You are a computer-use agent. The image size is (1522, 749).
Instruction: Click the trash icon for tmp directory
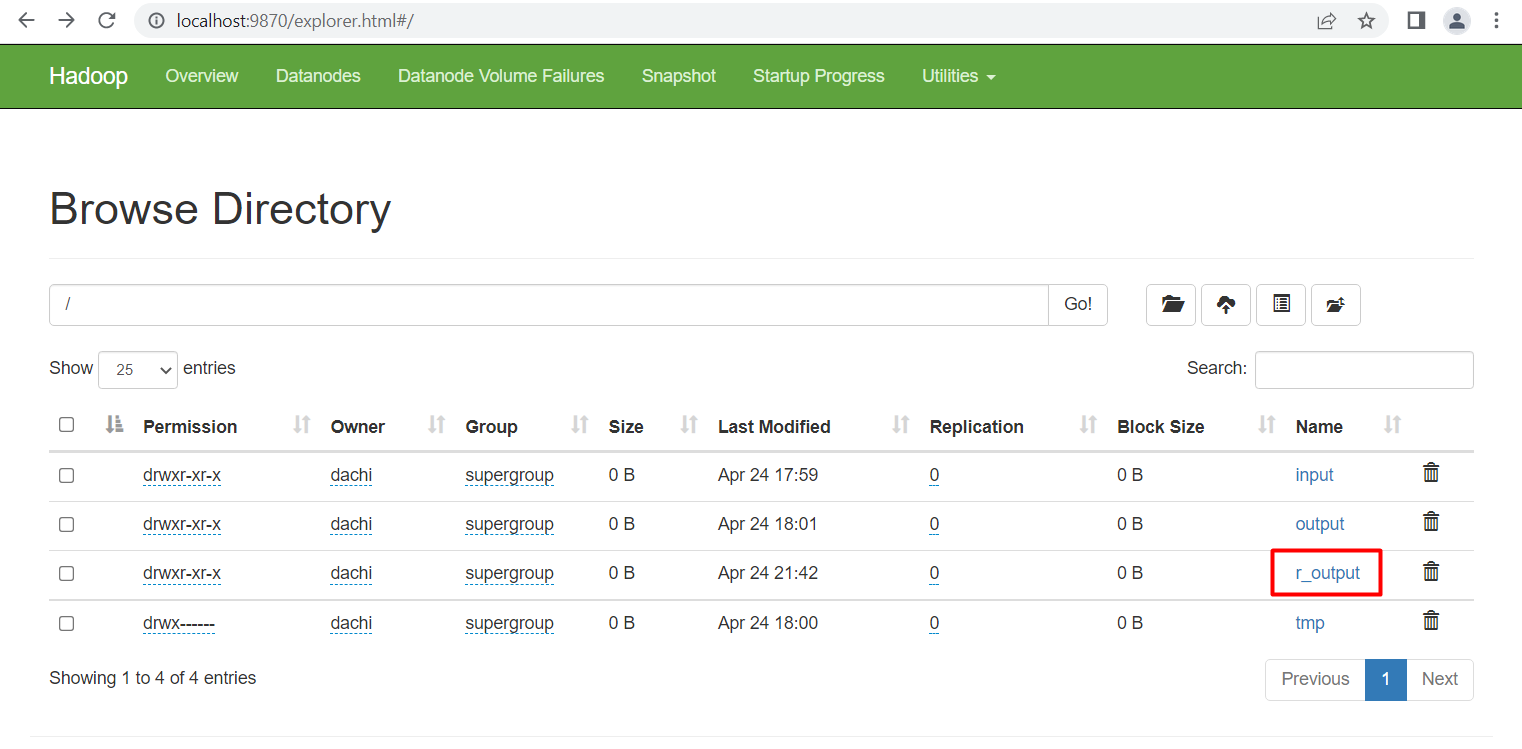pos(1431,620)
